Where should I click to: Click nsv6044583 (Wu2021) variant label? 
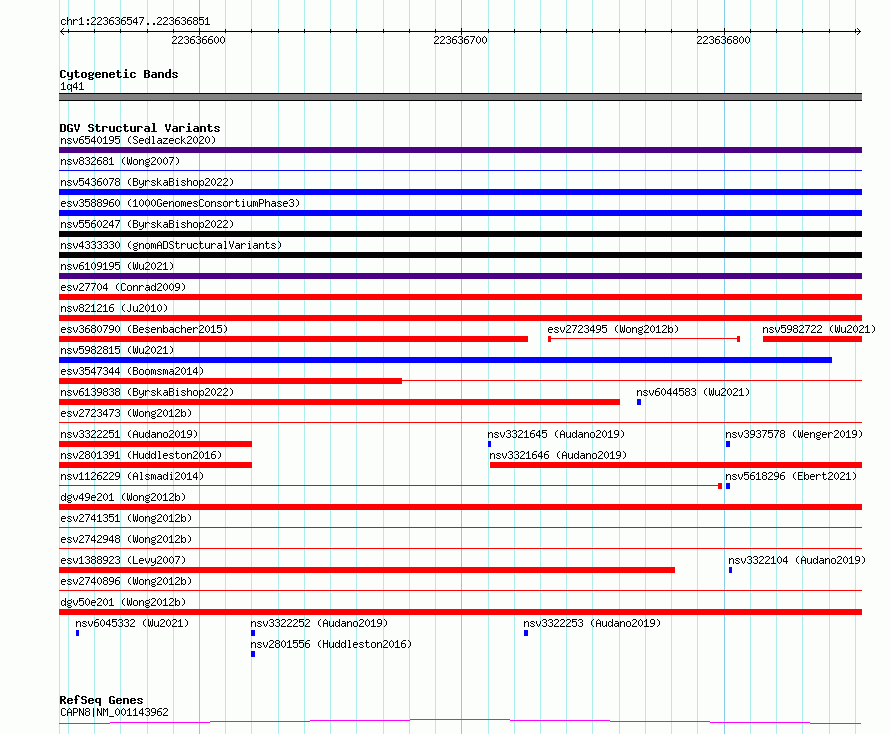[x=693, y=392]
